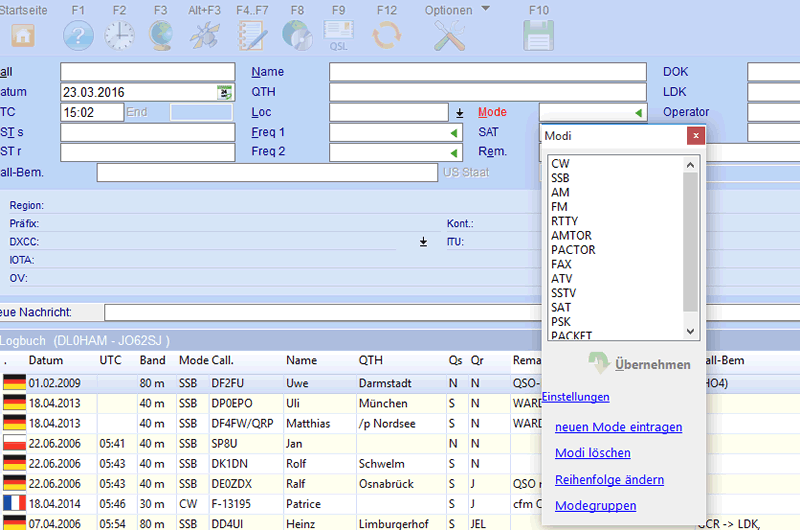Viewport: 800px width, 530px height.
Task: Open the F4..F7 notepad icon
Action: (x=252, y=36)
